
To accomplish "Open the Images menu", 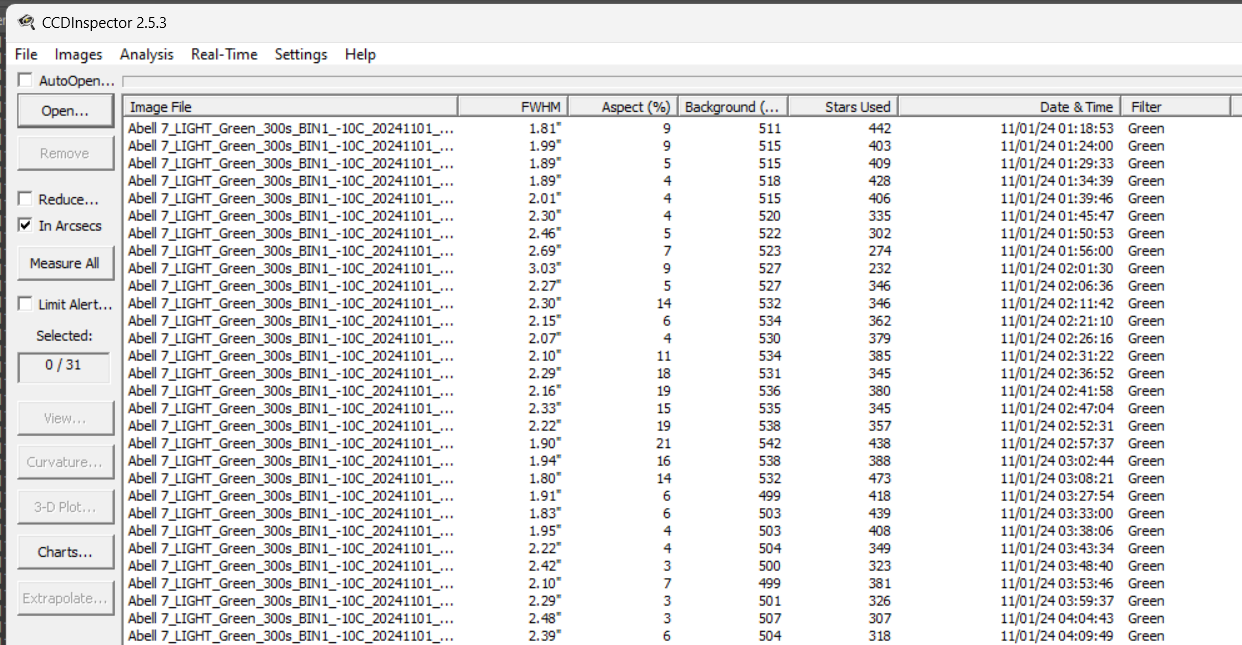I will (x=78, y=54).
